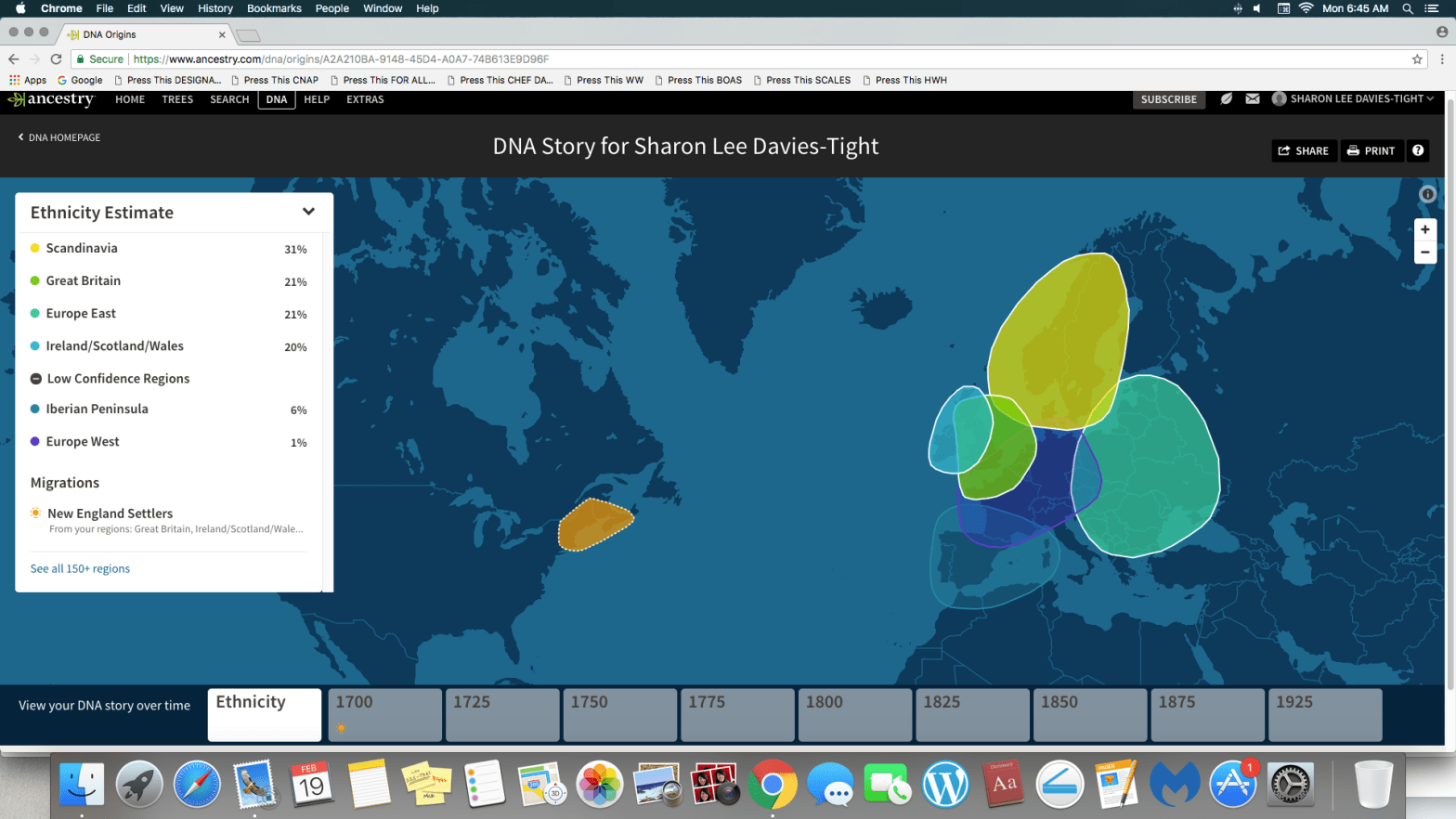Select the New England Settlers migration
Viewport: 1456px width, 819px height.
(x=110, y=513)
